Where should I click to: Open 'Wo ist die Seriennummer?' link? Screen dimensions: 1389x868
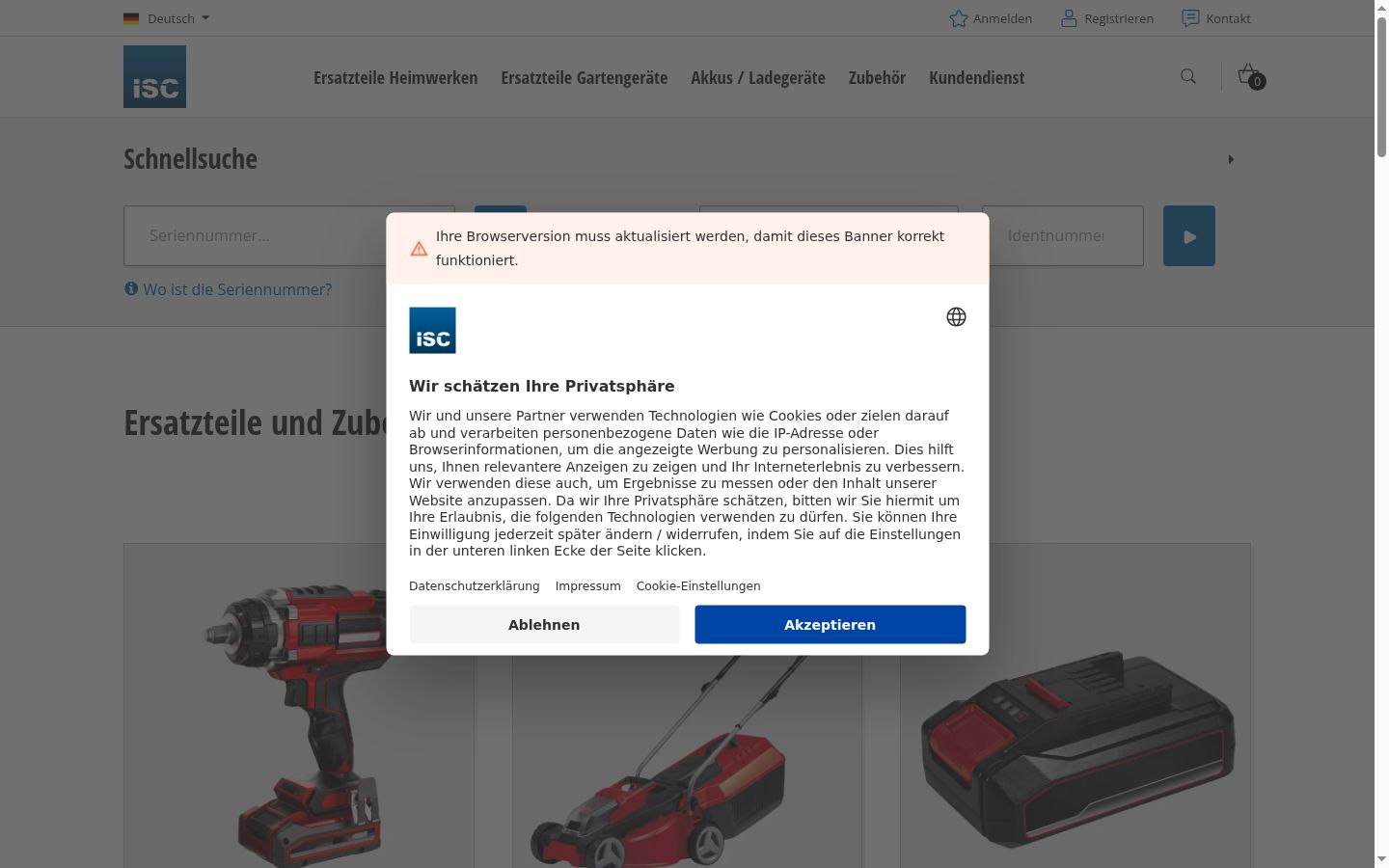point(237,289)
